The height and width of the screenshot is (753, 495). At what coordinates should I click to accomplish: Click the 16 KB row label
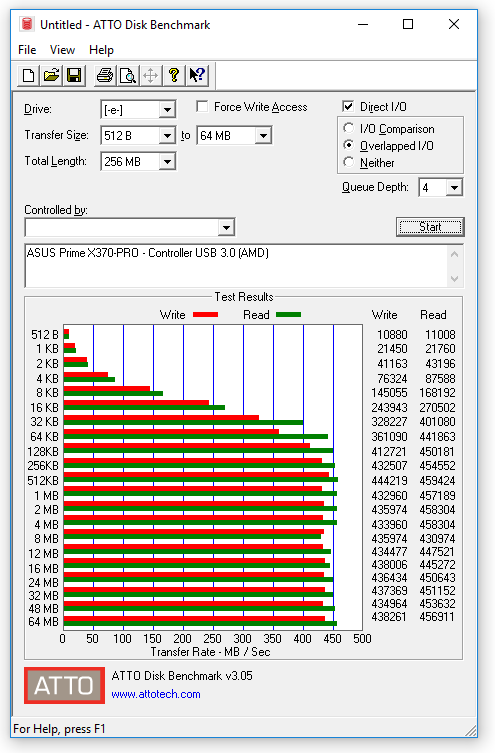coord(44,407)
